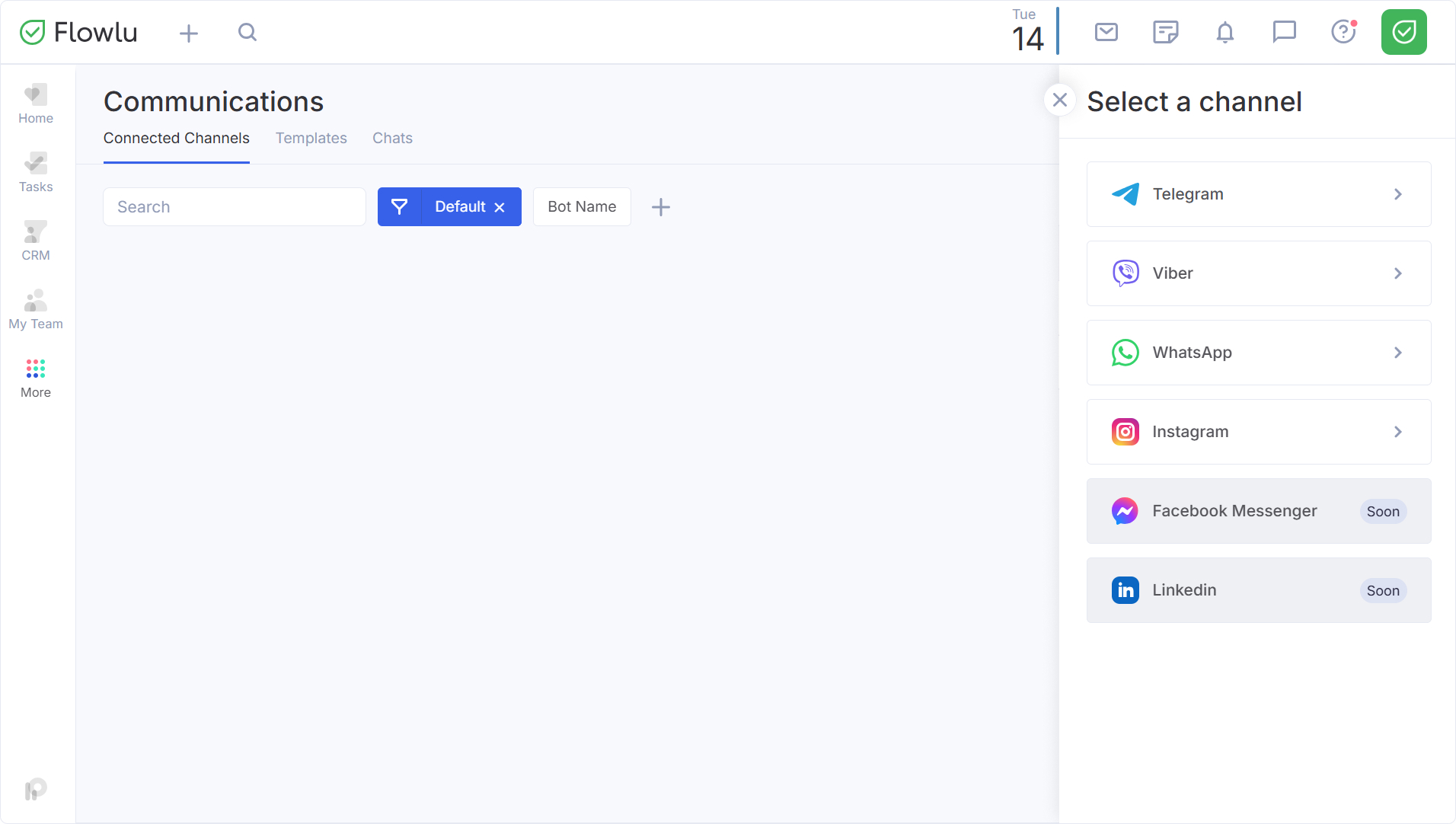Click the bottom sidebar logo icon

pos(36,790)
